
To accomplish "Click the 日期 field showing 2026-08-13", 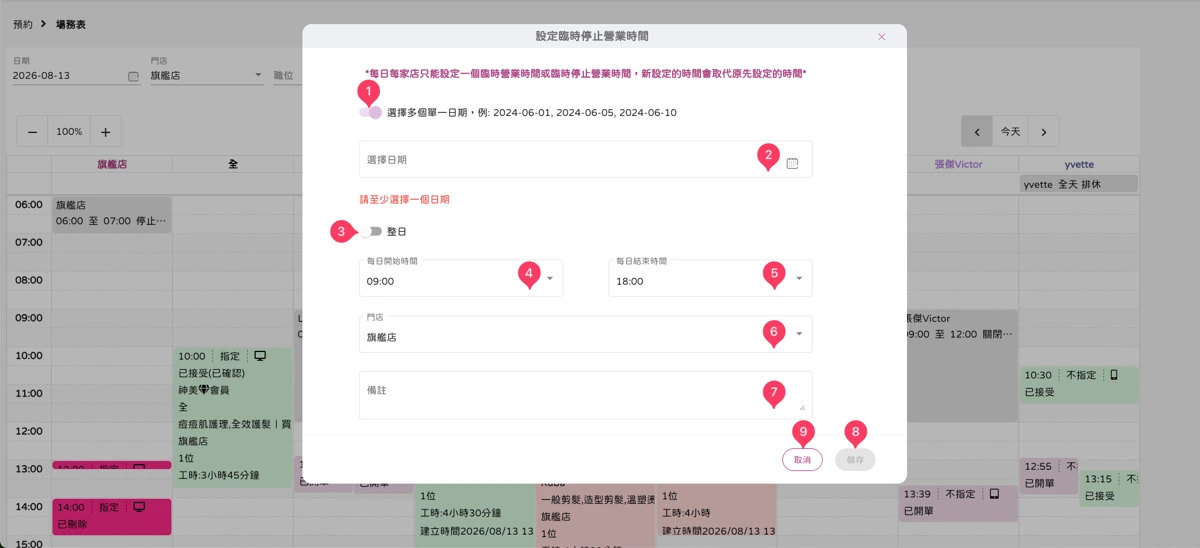I will click(76, 75).
